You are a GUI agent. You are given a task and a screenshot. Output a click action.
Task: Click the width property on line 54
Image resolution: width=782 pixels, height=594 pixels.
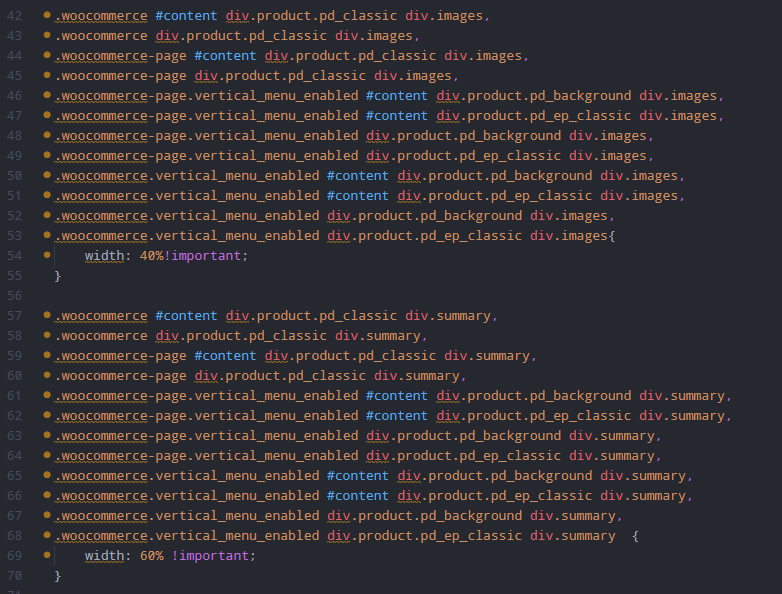[104, 256]
